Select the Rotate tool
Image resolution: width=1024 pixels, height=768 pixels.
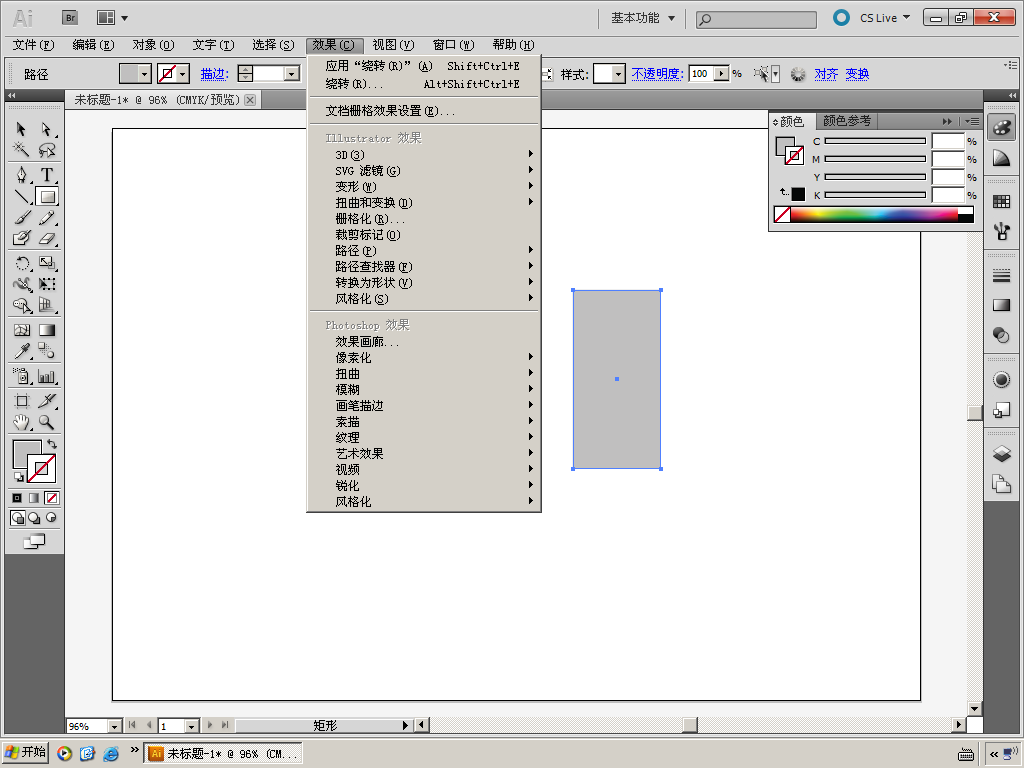coord(21,263)
